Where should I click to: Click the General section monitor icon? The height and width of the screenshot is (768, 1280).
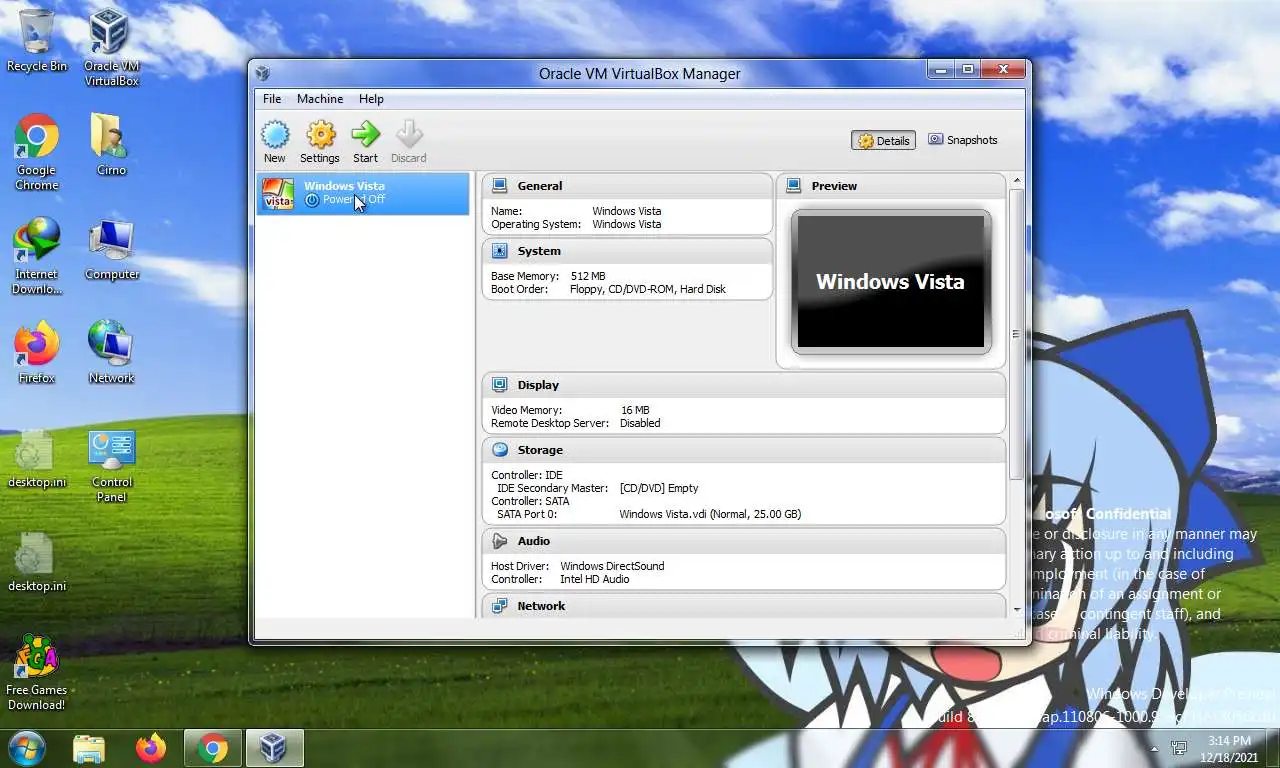click(499, 186)
